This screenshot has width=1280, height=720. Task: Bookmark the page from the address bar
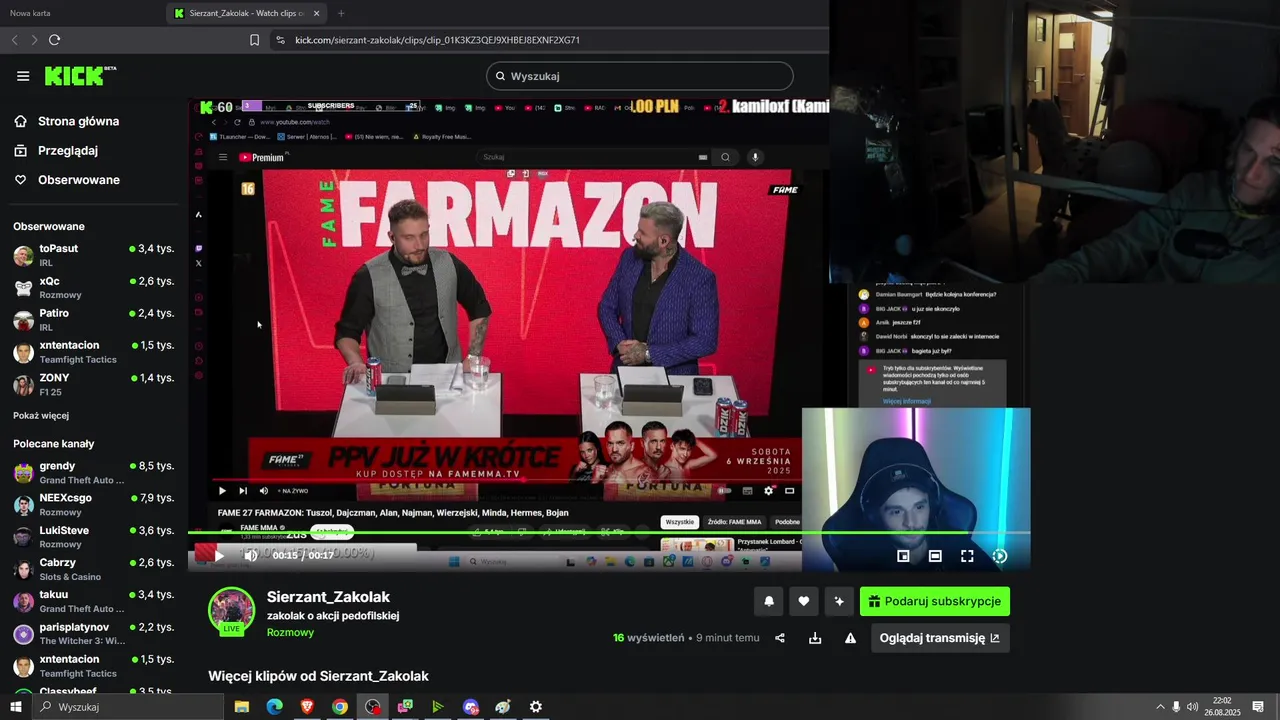254,40
